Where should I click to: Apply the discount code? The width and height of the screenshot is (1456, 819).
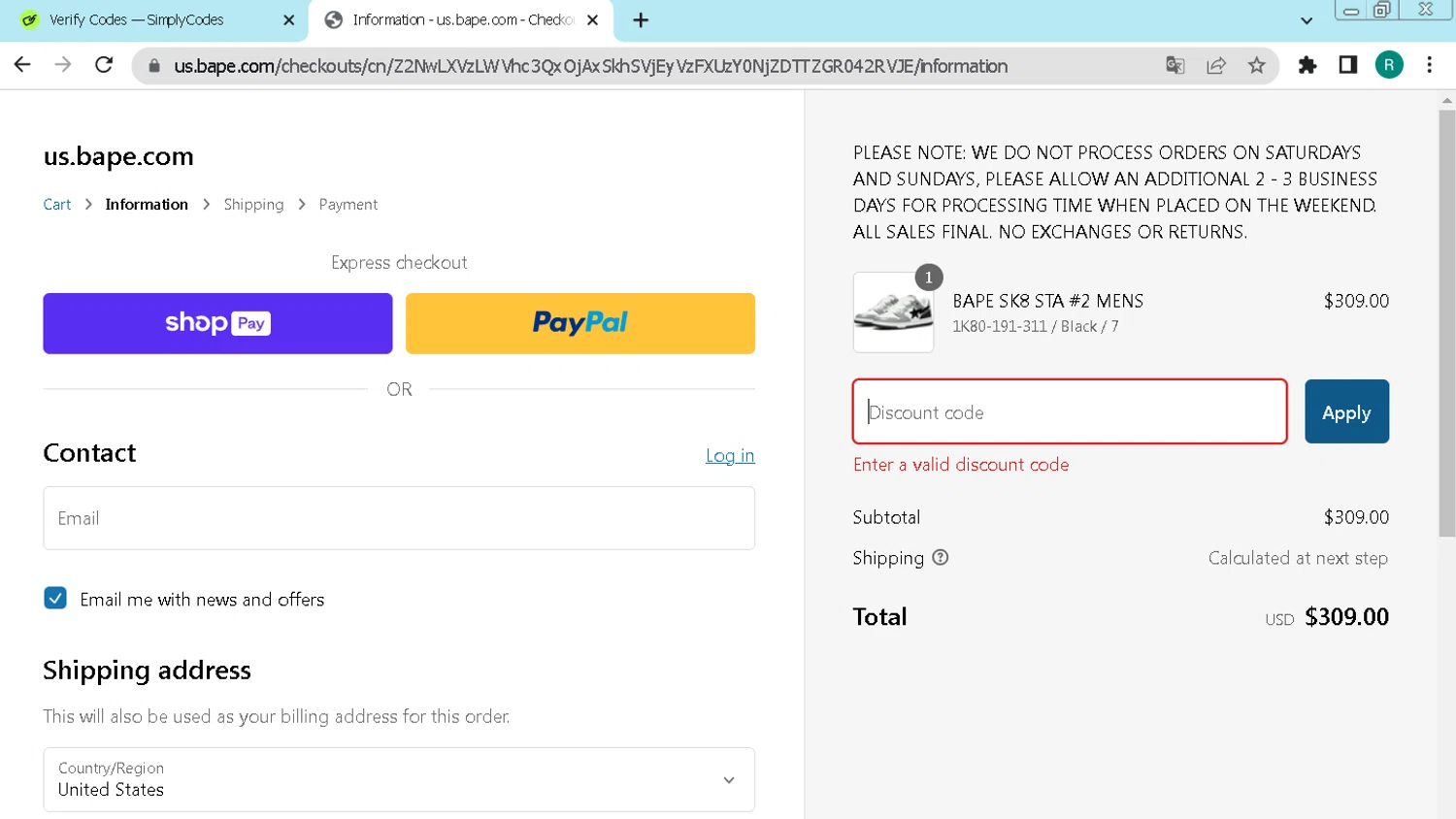[x=1346, y=411]
